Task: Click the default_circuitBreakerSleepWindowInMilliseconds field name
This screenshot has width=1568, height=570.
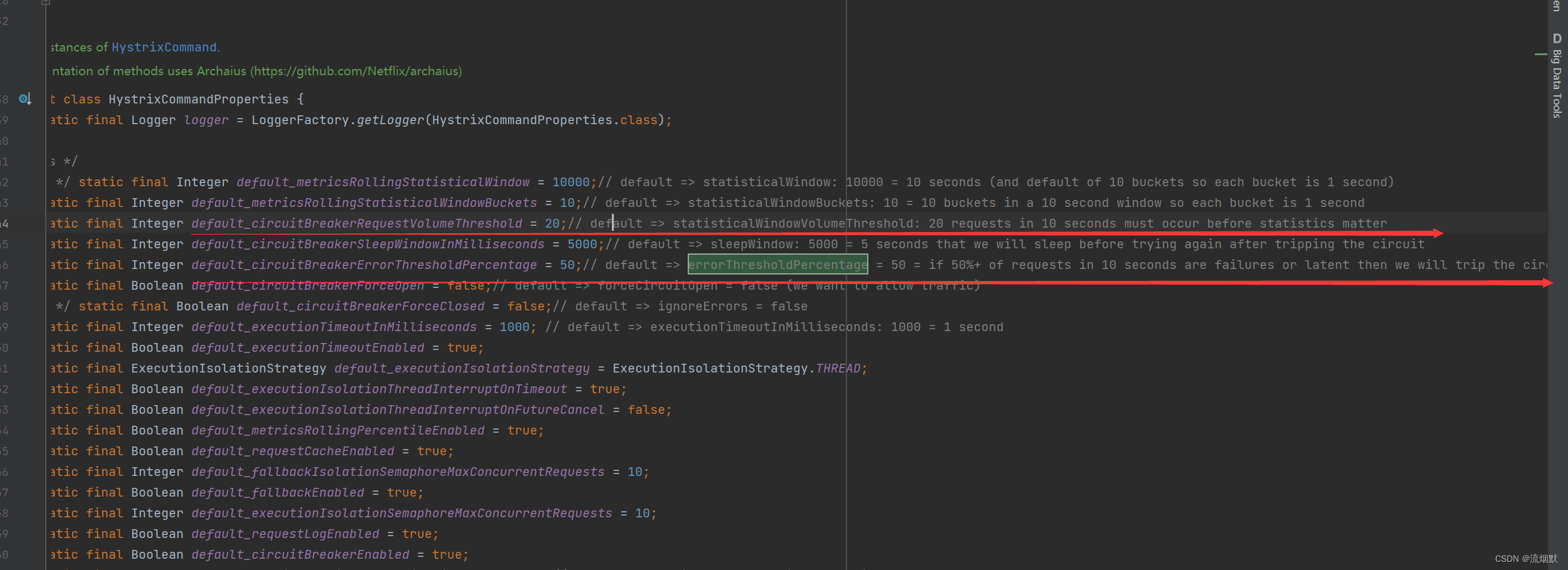Action: 368,244
